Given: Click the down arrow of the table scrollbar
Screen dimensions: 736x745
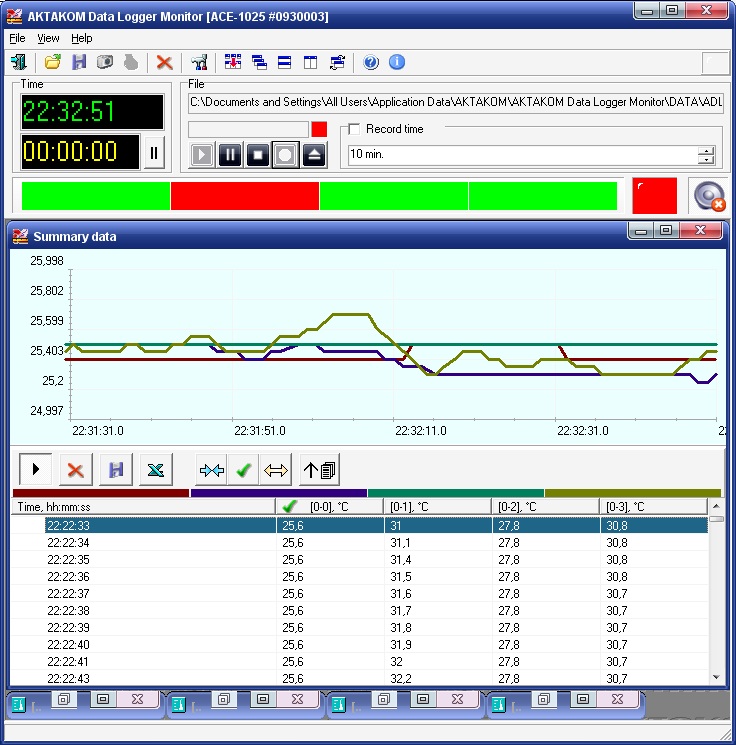Looking at the screenshot, I should pos(715,677).
